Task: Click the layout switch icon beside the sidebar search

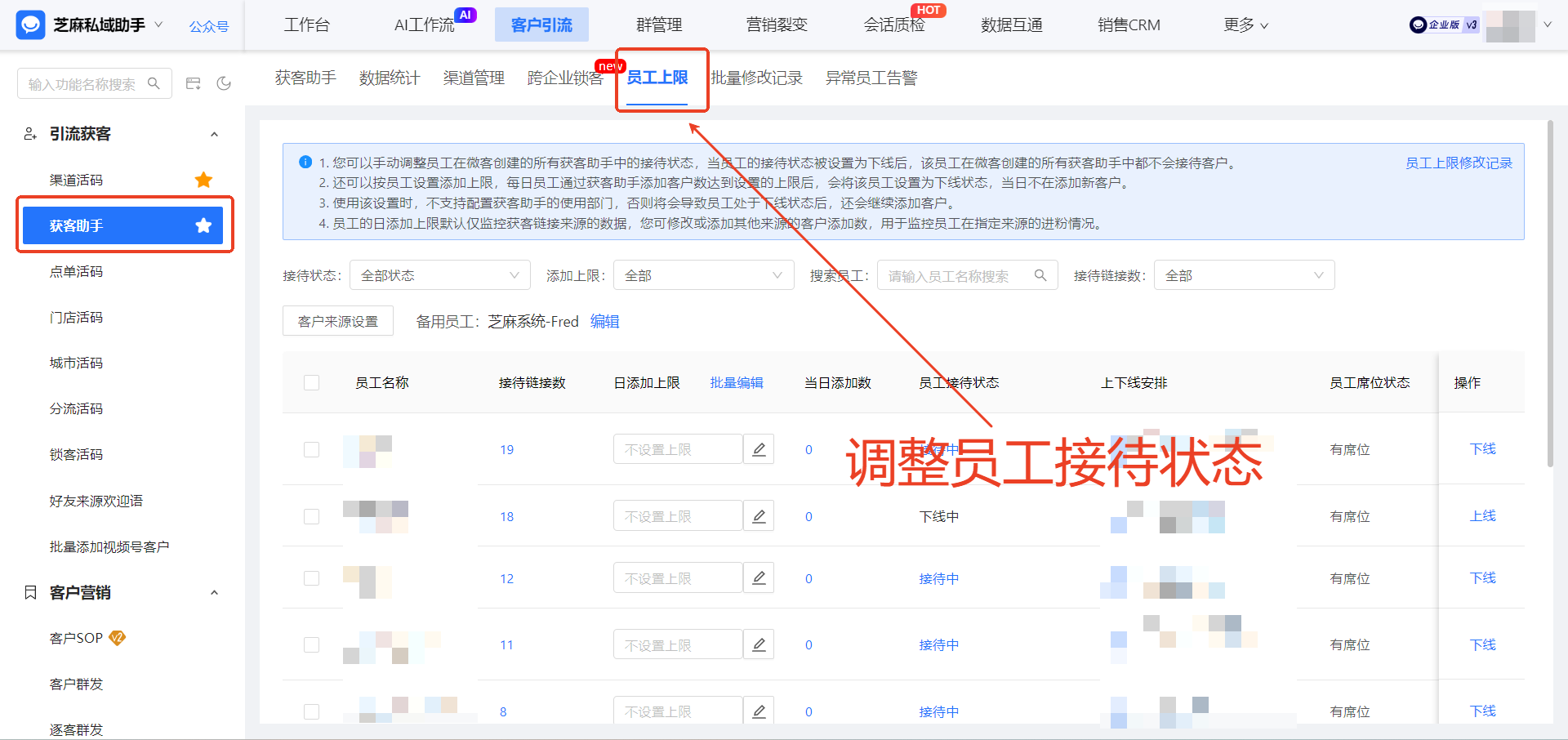Action: (194, 83)
